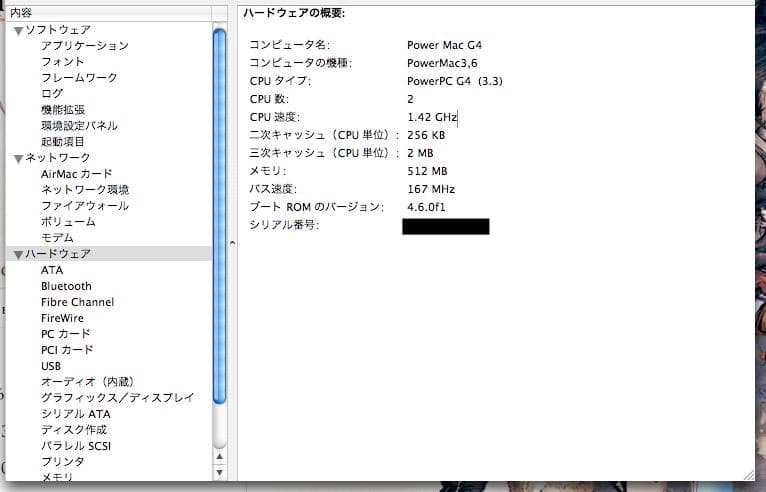Select ディスク作成 entry
Viewport: 766px width, 492px height.
74,430
